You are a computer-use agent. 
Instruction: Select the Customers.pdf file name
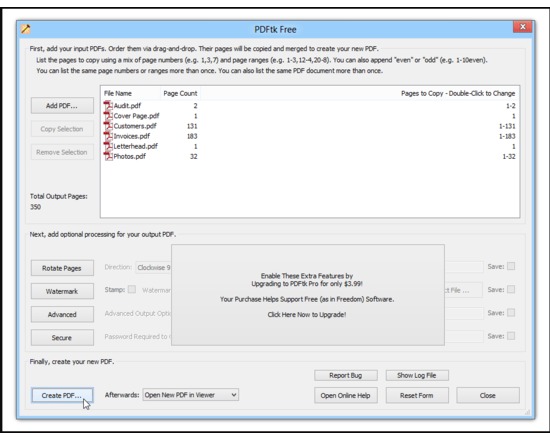tap(135, 126)
